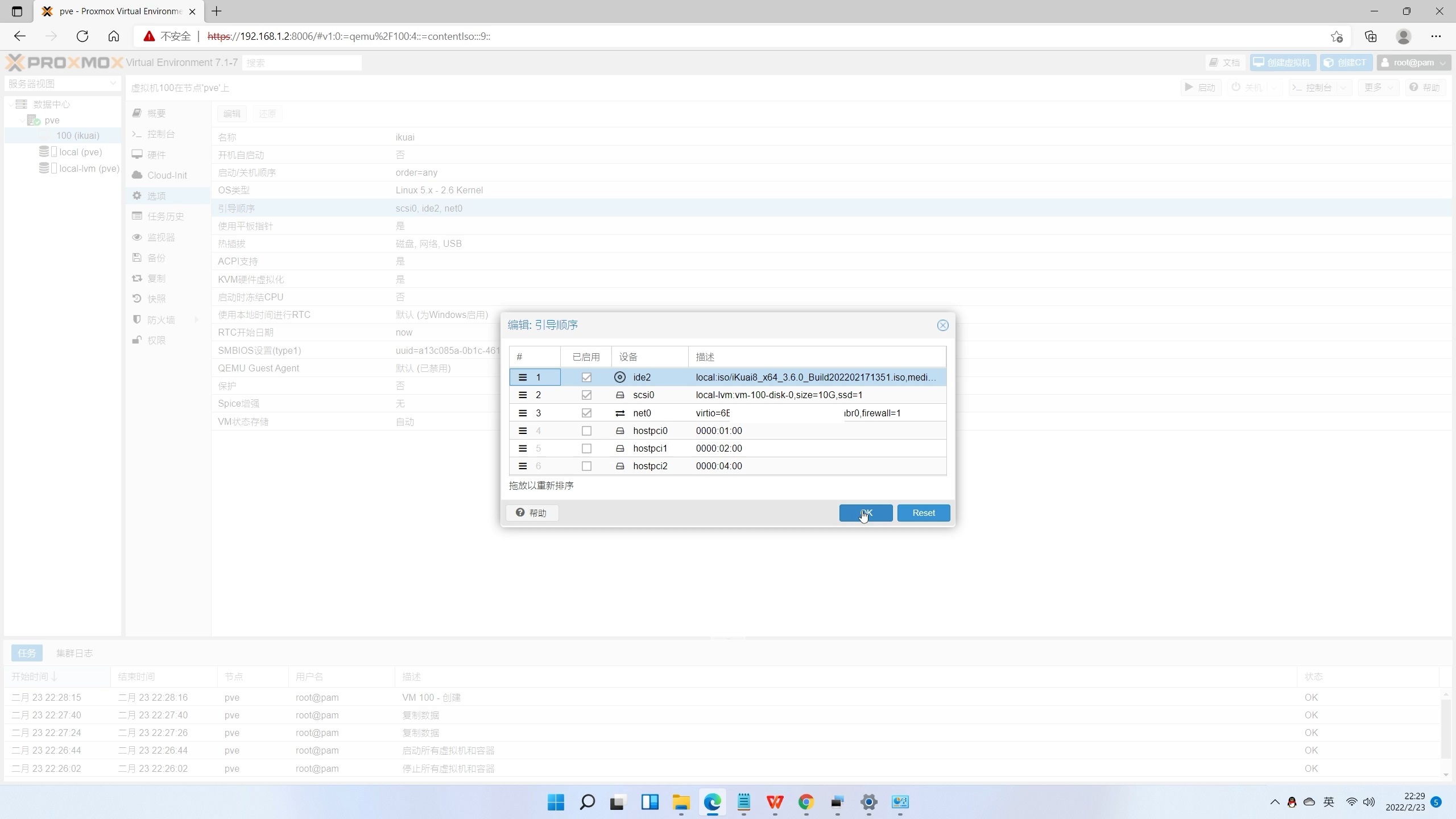1456x819 pixels.
Task: Switch to the cluster log tab
Action: pos(74,653)
